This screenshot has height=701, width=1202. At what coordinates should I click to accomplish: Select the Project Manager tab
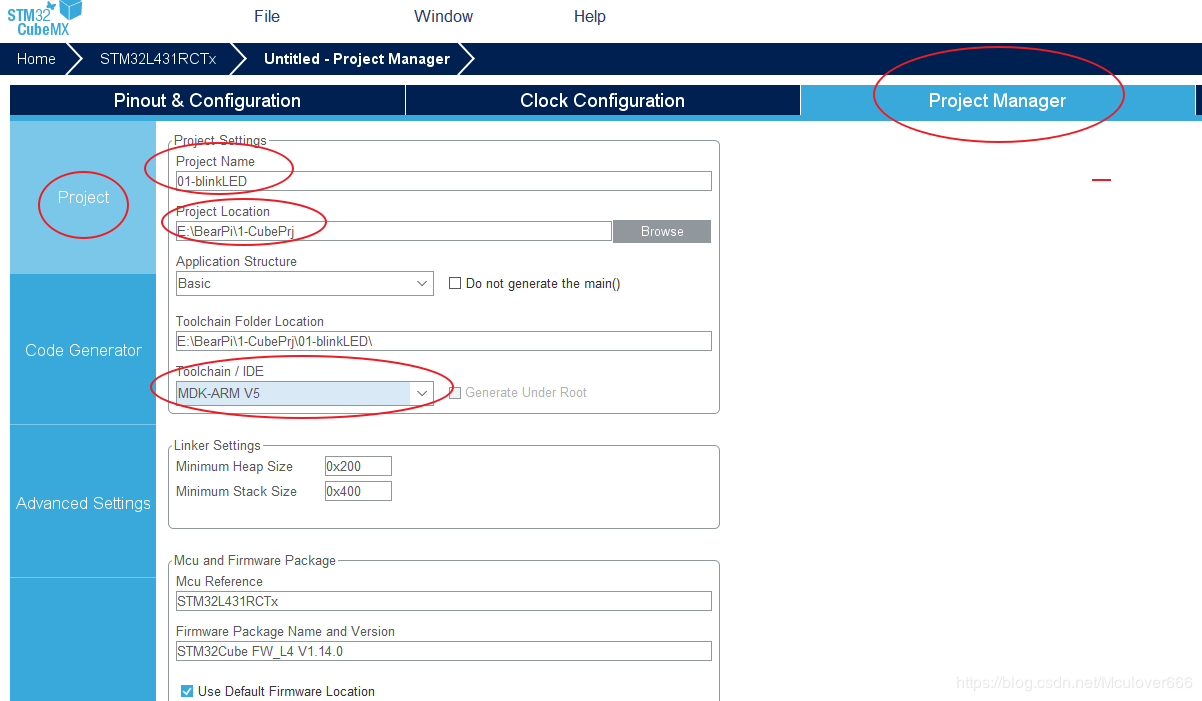997,100
